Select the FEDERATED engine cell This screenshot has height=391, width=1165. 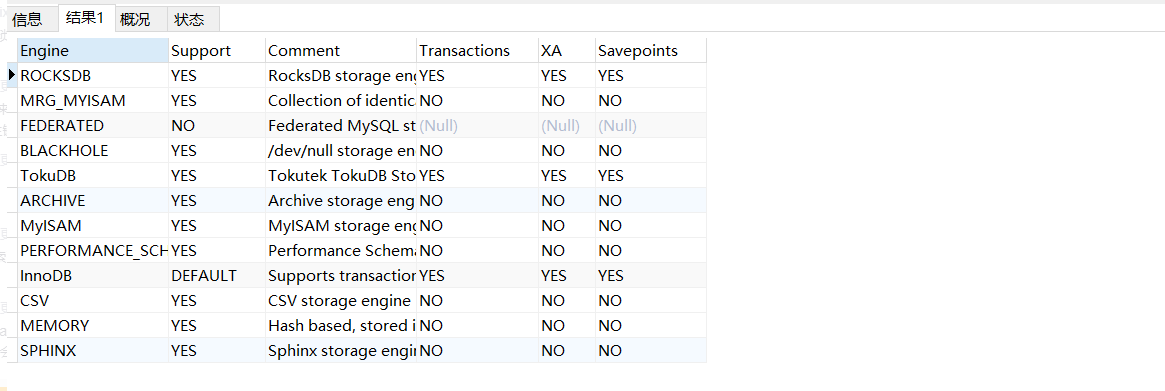(x=93, y=126)
